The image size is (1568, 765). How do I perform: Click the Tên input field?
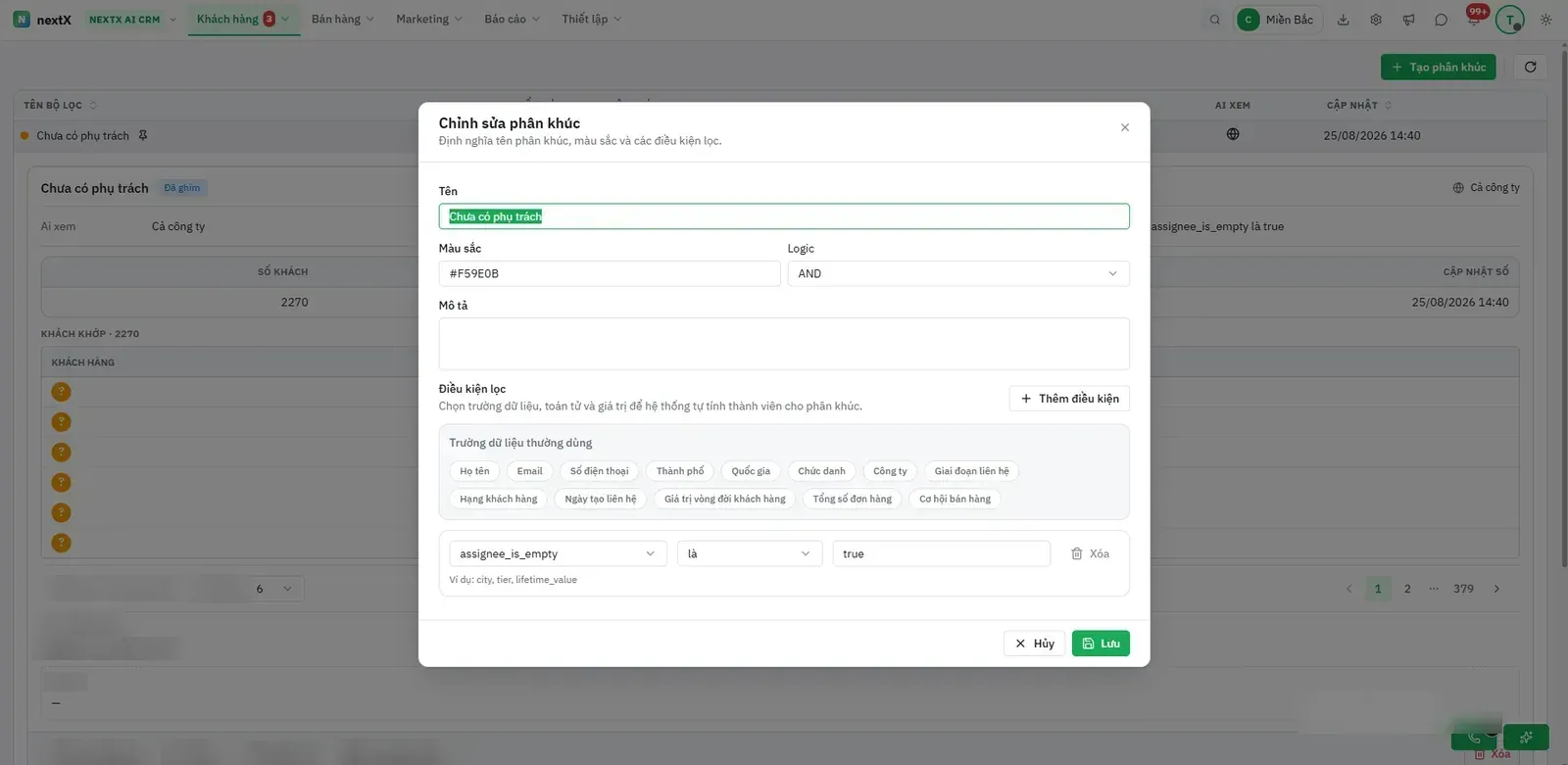click(784, 216)
